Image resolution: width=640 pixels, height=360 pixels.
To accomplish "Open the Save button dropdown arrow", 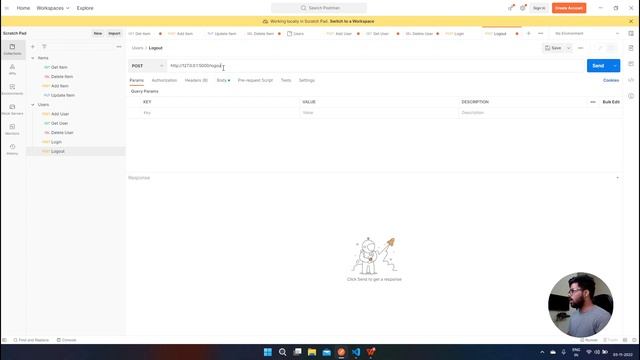I will tap(569, 48).
